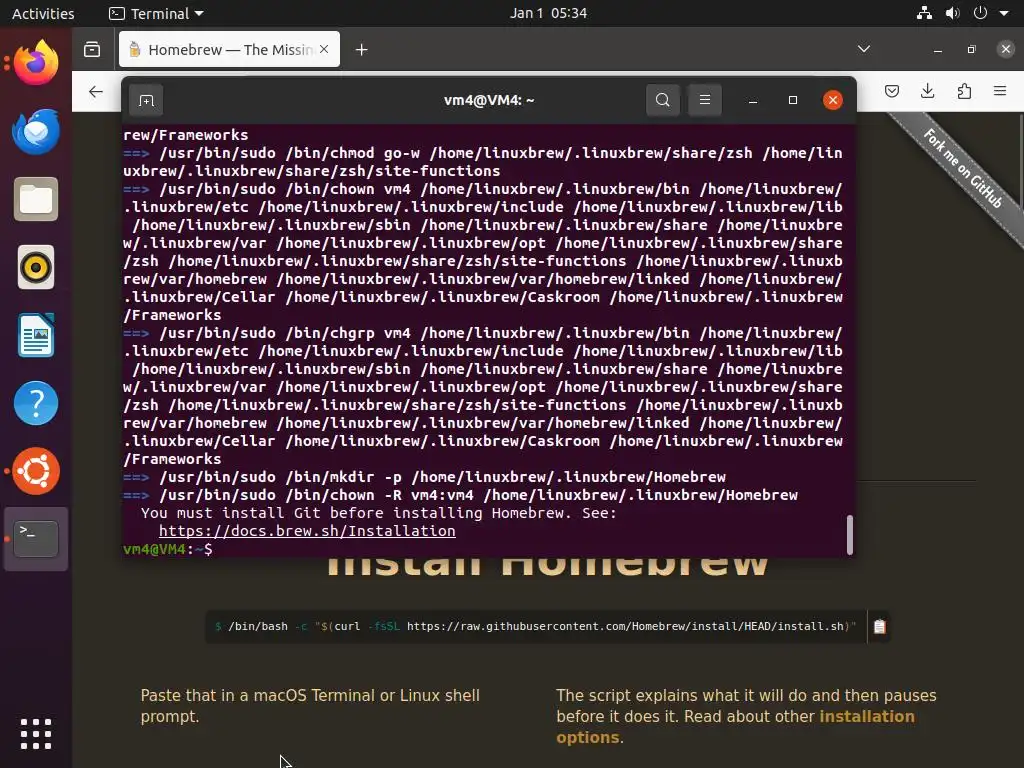The image size is (1024, 768).
Task: Close the terminal window
Action: [x=833, y=100]
